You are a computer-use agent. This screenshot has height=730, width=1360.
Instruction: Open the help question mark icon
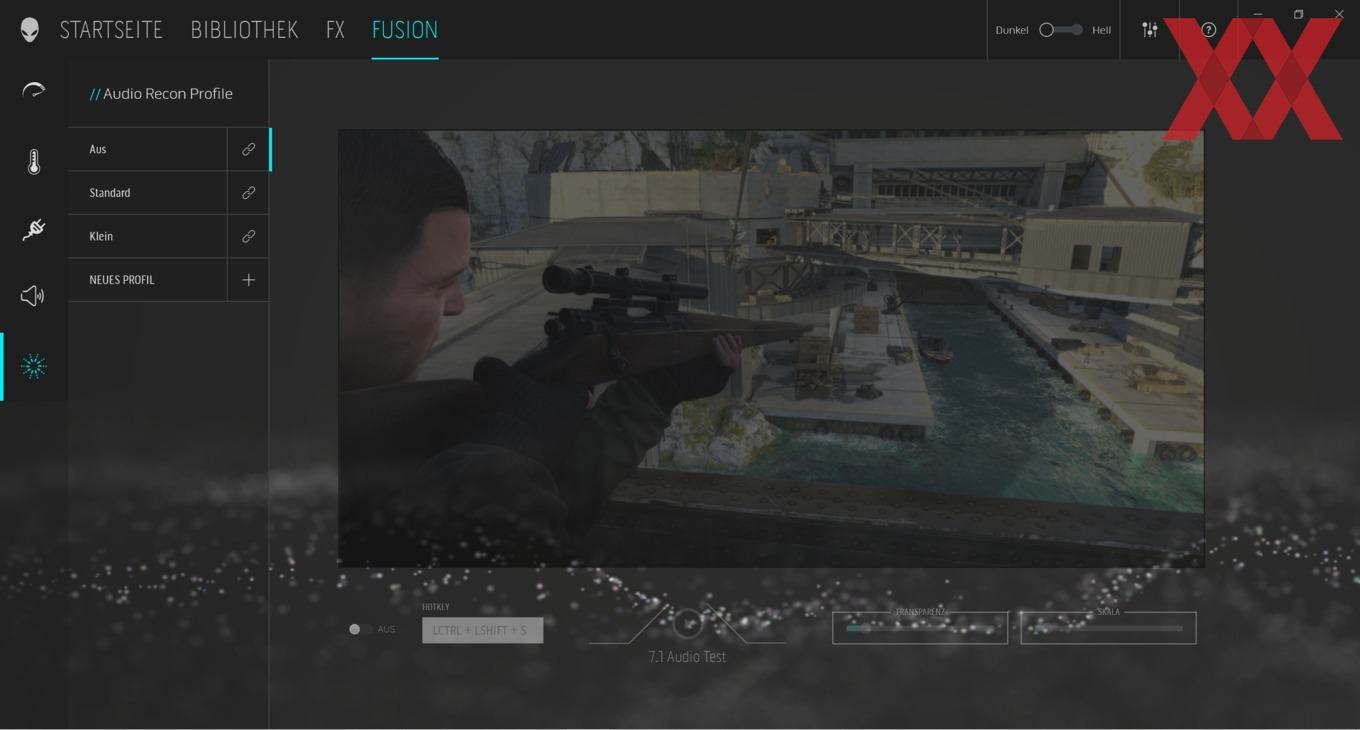pyautogui.click(x=1208, y=30)
